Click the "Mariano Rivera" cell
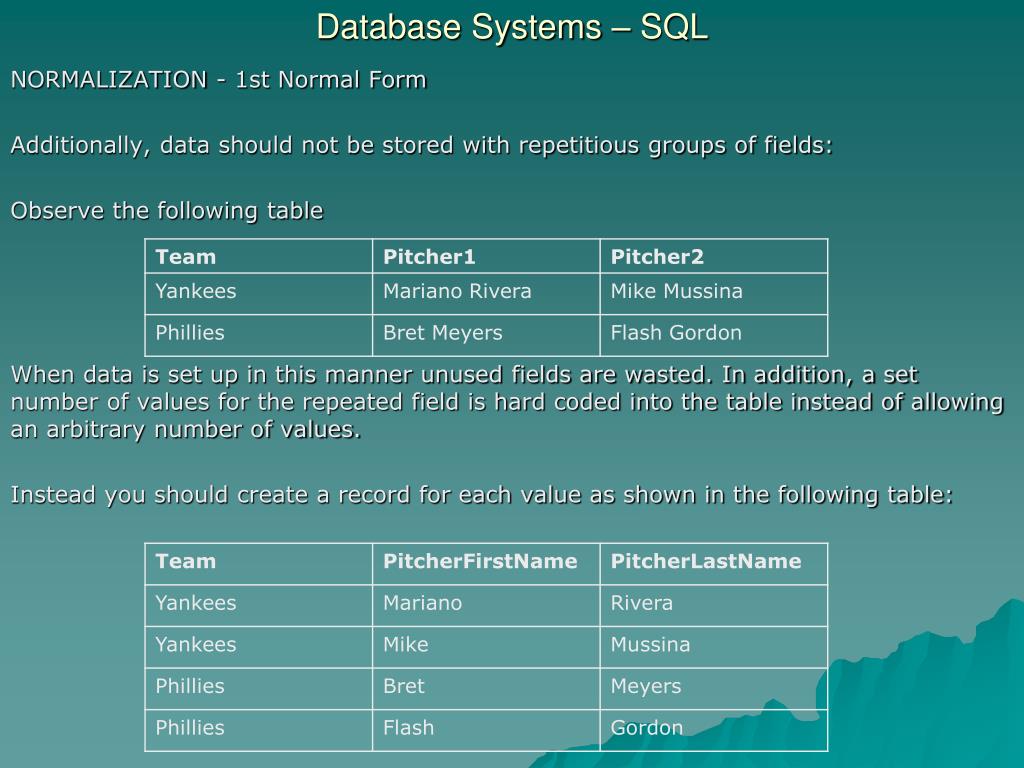The width and height of the screenshot is (1024, 768). point(487,294)
